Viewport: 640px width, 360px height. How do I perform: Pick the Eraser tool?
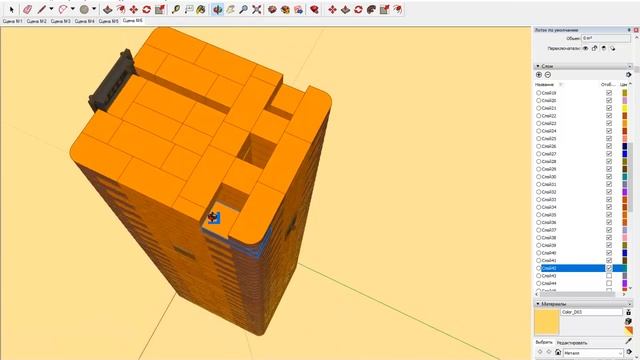pos(27,9)
